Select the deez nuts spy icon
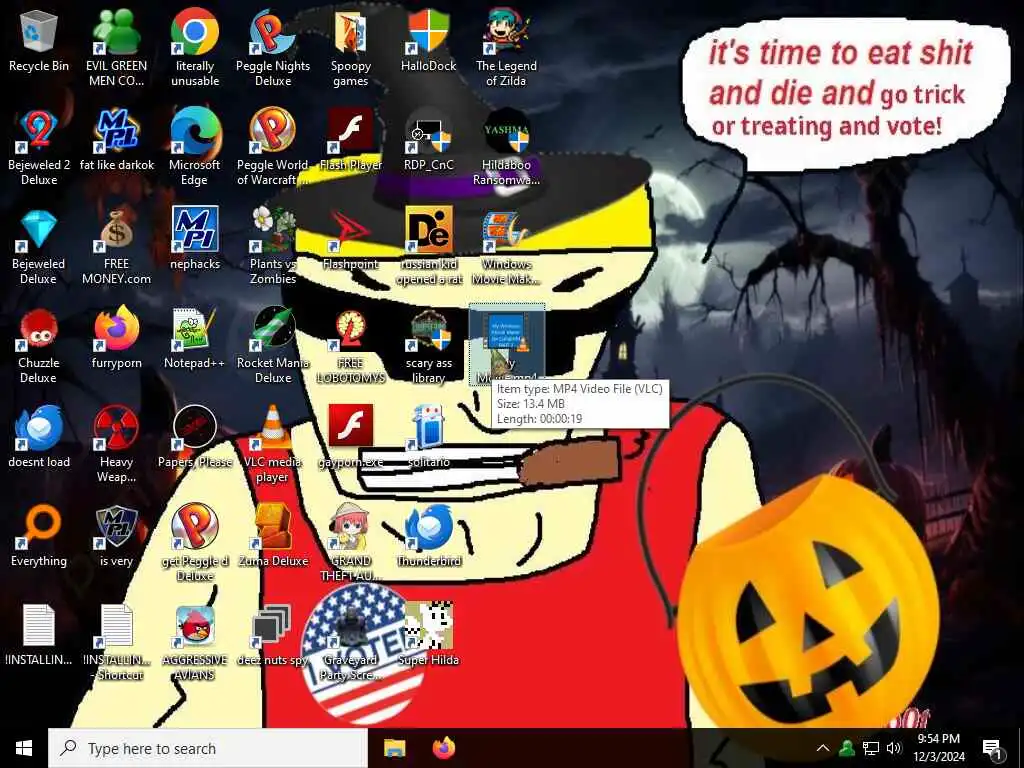This screenshot has height=768, width=1024. [273, 627]
